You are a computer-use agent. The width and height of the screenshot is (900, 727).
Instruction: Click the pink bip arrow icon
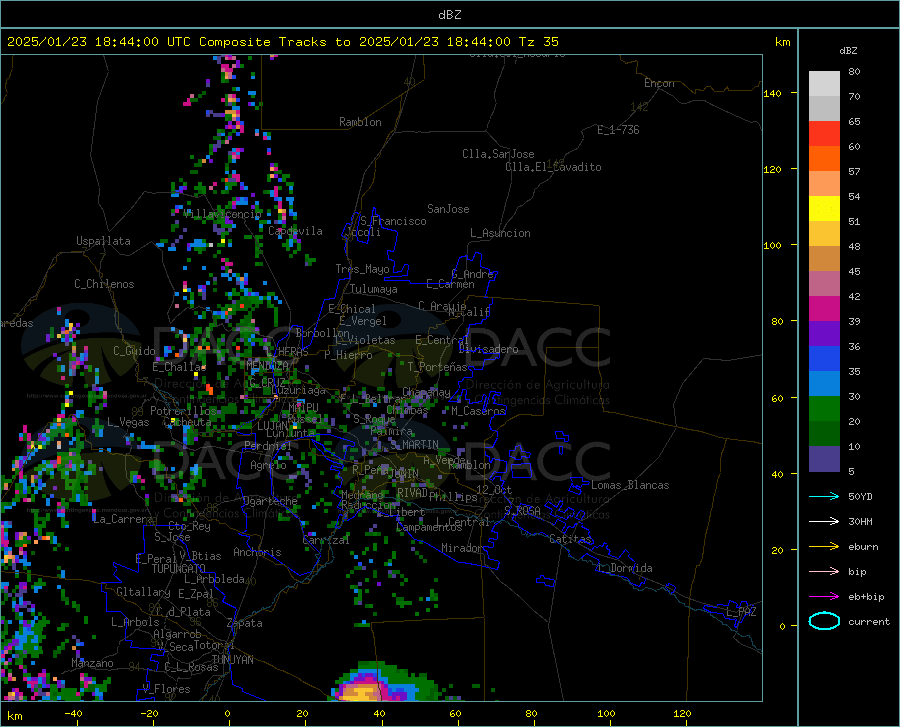pos(824,572)
